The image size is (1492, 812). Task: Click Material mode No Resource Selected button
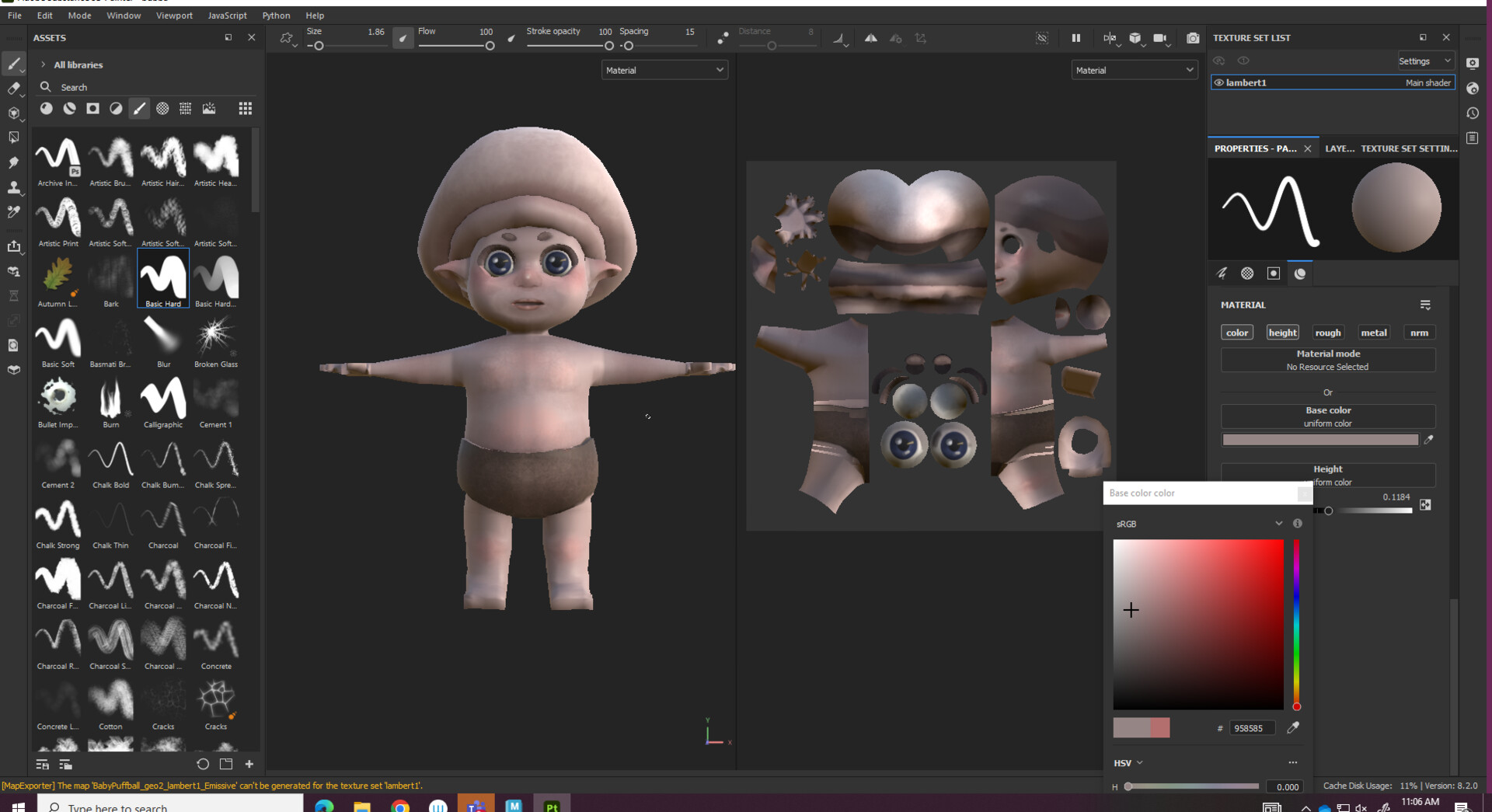pos(1328,359)
